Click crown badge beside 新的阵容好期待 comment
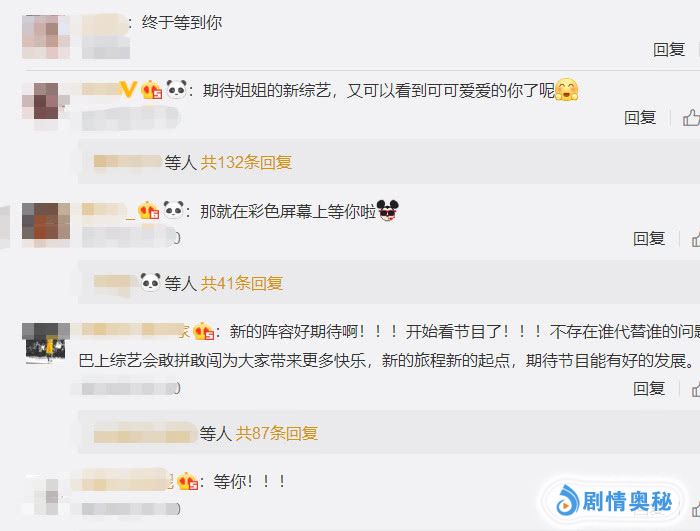The width and height of the screenshot is (700, 531). pos(204,331)
